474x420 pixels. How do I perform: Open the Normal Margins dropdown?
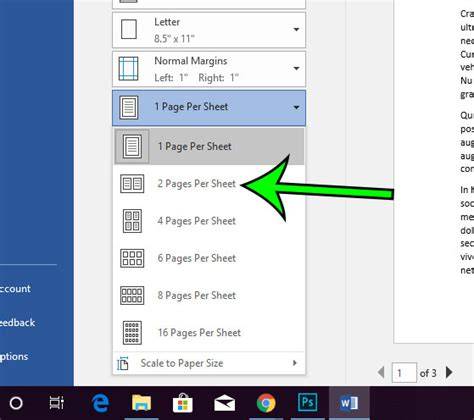[x=209, y=69]
